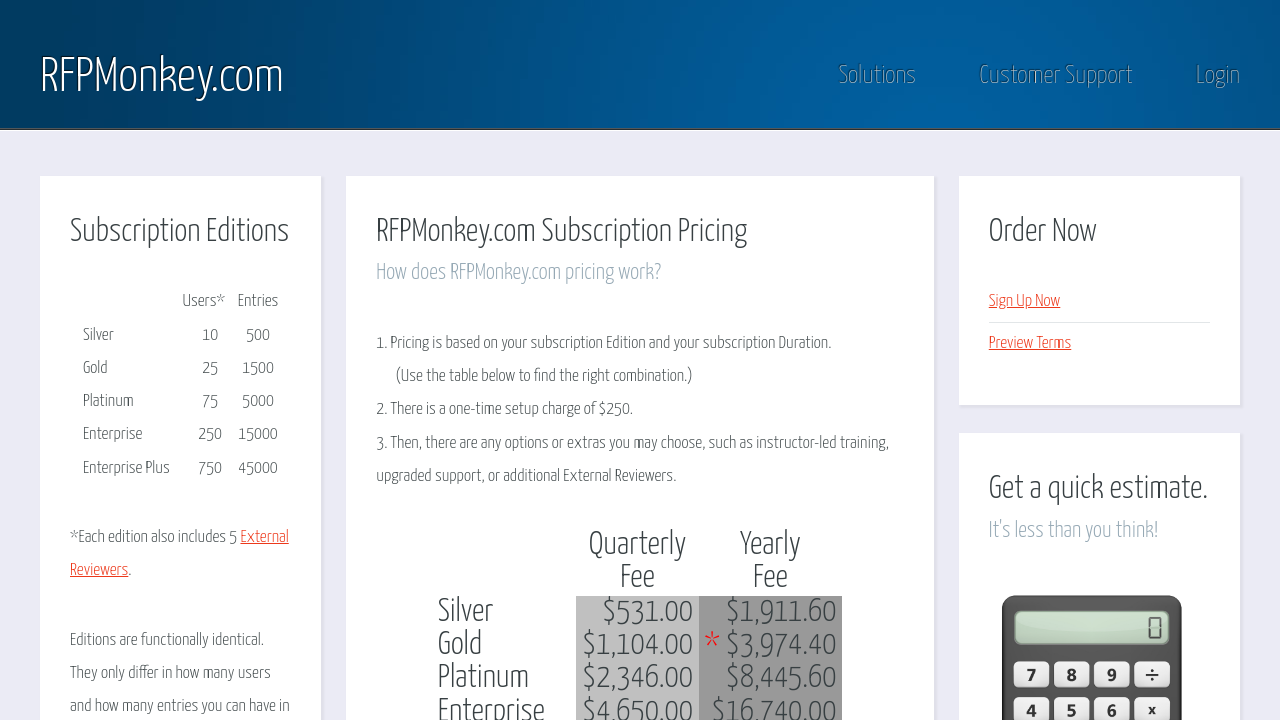Go to Customer Support in the navigation
Viewport: 1280px width, 720px height.
tap(1055, 75)
